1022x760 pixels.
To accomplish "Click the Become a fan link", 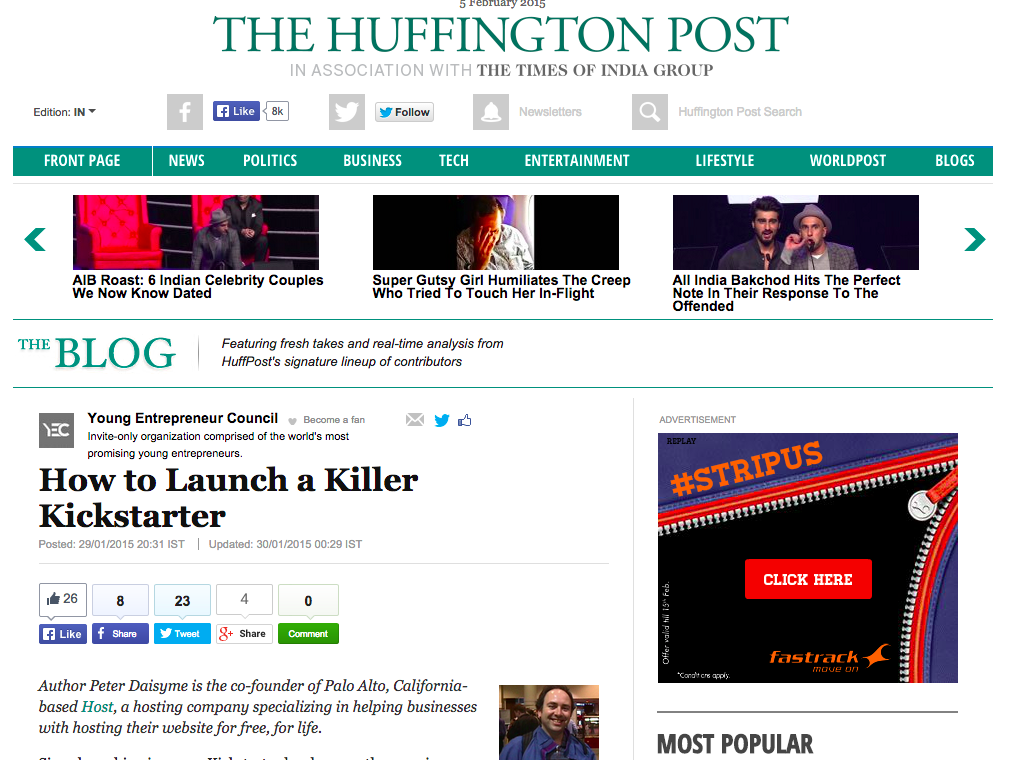I will tap(334, 420).
